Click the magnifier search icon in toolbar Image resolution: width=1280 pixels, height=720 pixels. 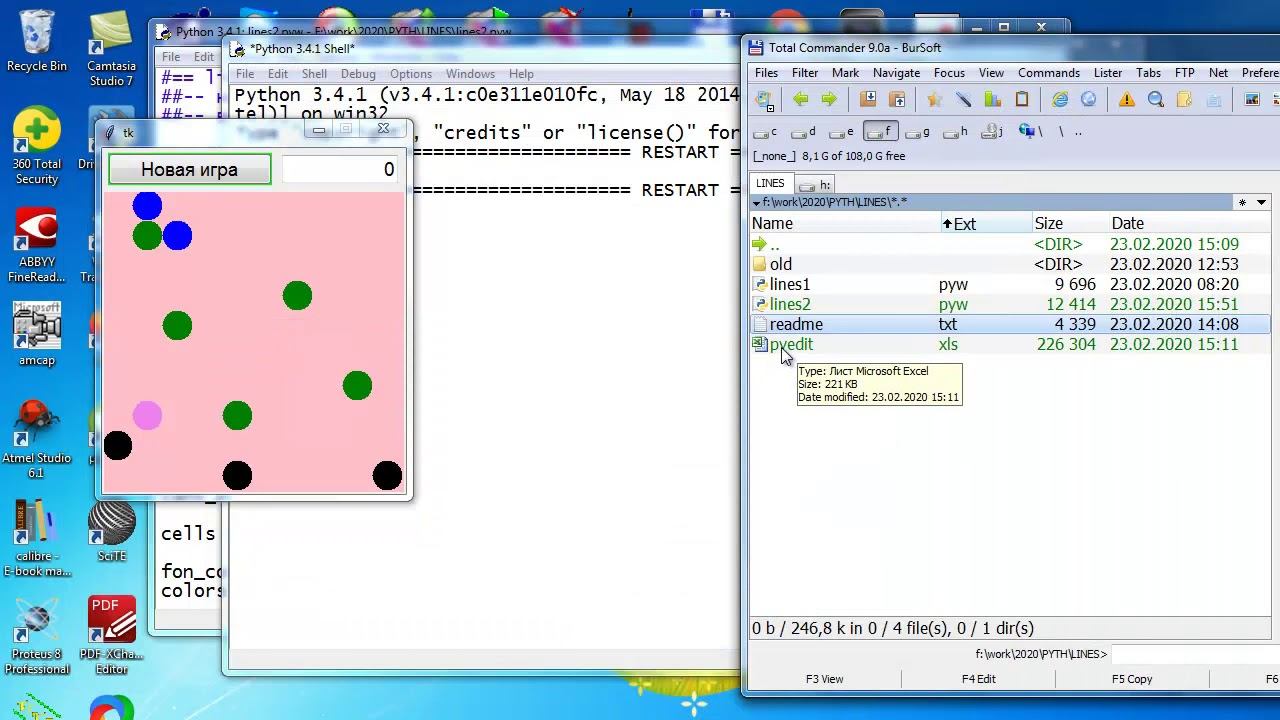click(1156, 99)
